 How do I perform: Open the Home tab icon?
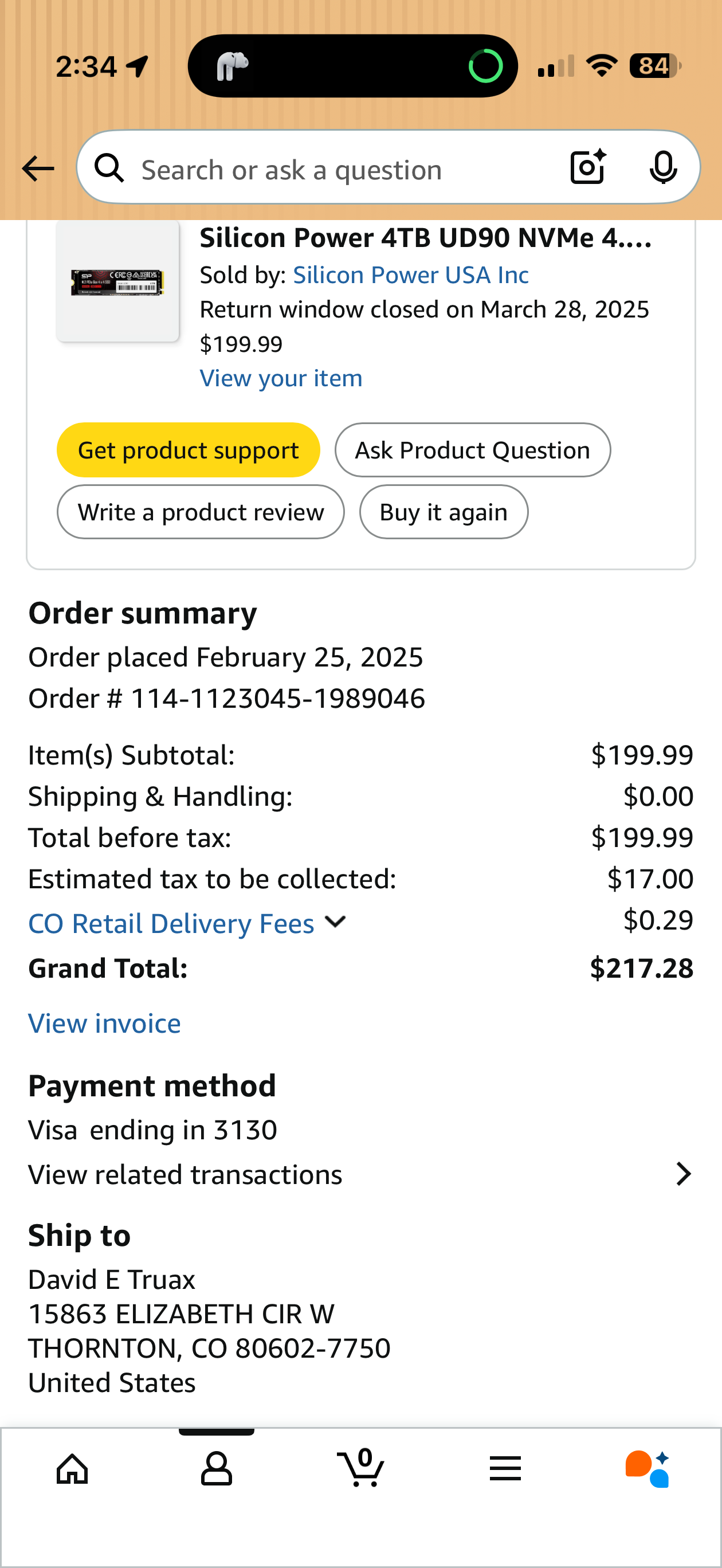pyautogui.click(x=72, y=1469)
